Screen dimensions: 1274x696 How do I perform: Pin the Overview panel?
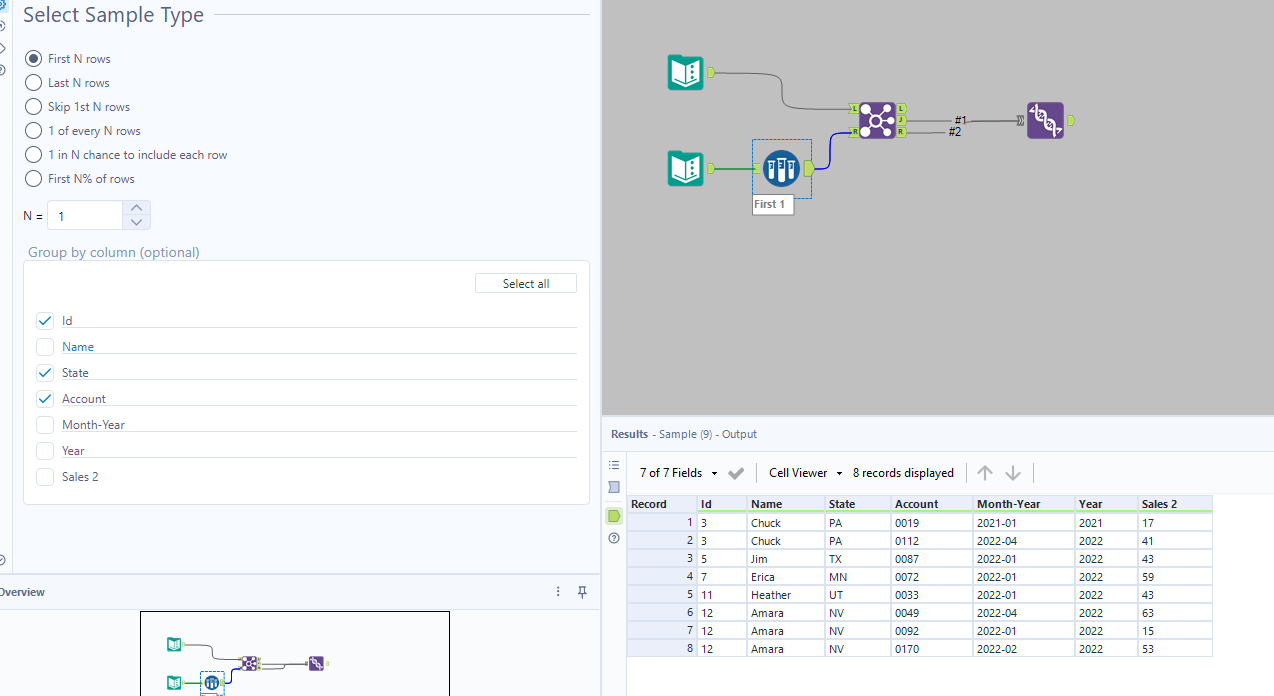click(582, 591)
